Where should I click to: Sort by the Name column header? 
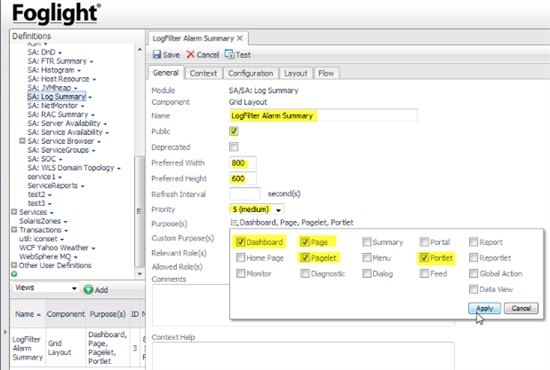coord(27,314)
